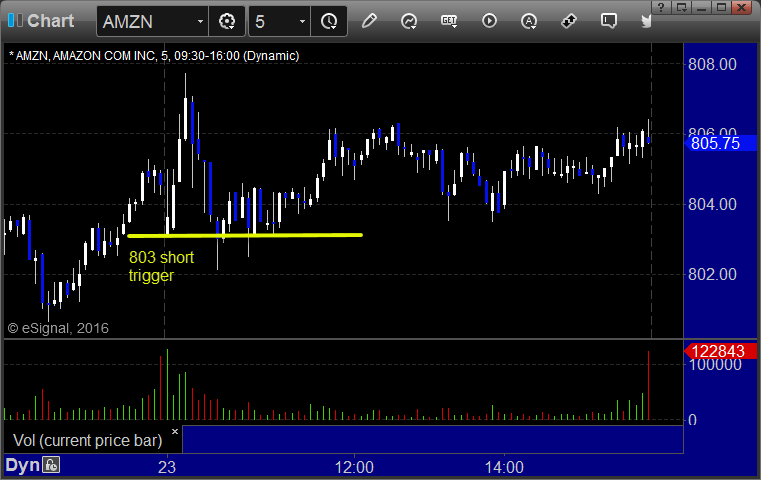761x480 pixels.
Task: Click the Chart window link icon
Action: click(x=16, y=20)
